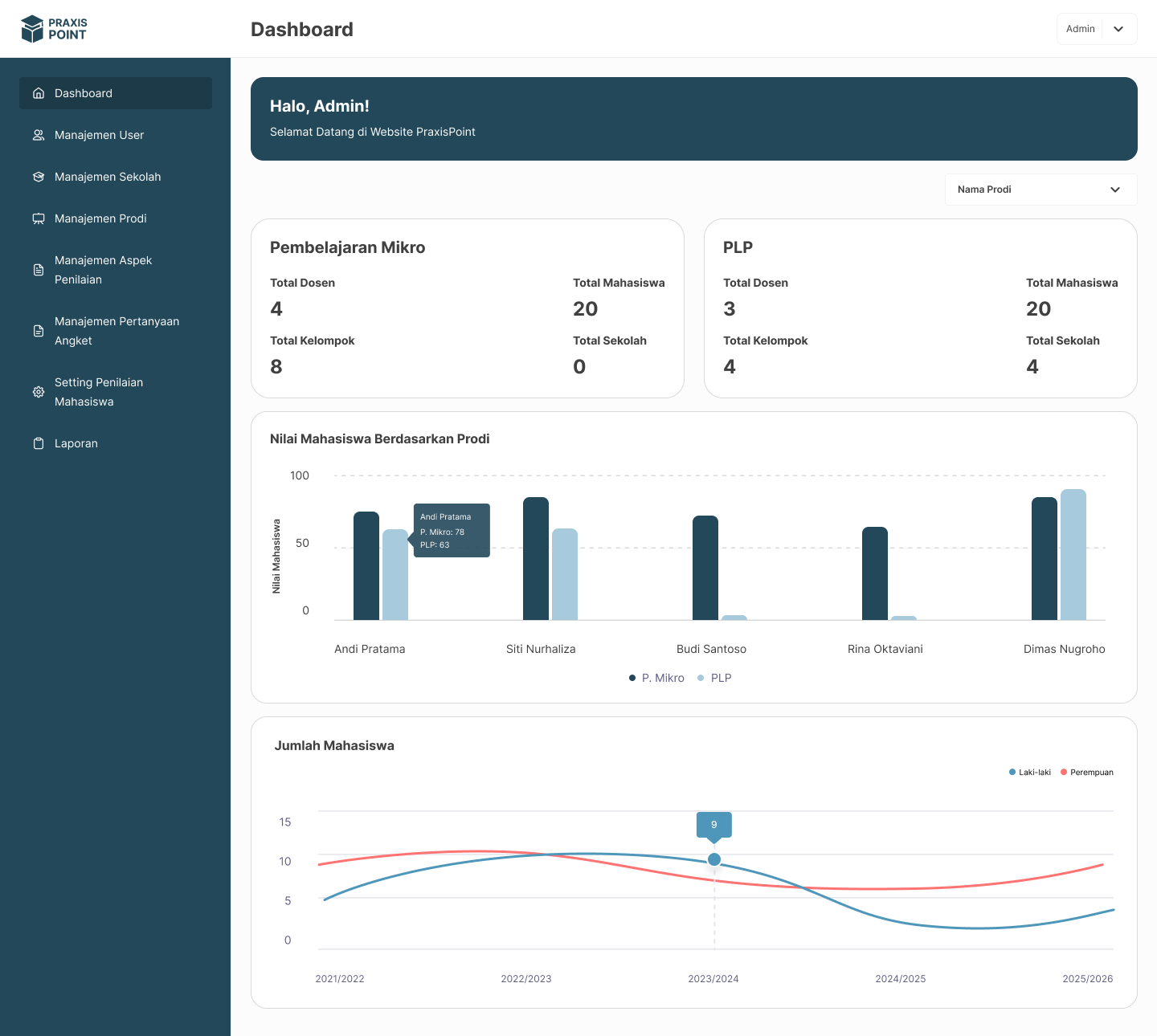Open the Admin account dropdown
Viewport: 1157px width, 1036px height.
click(1097, 29)
